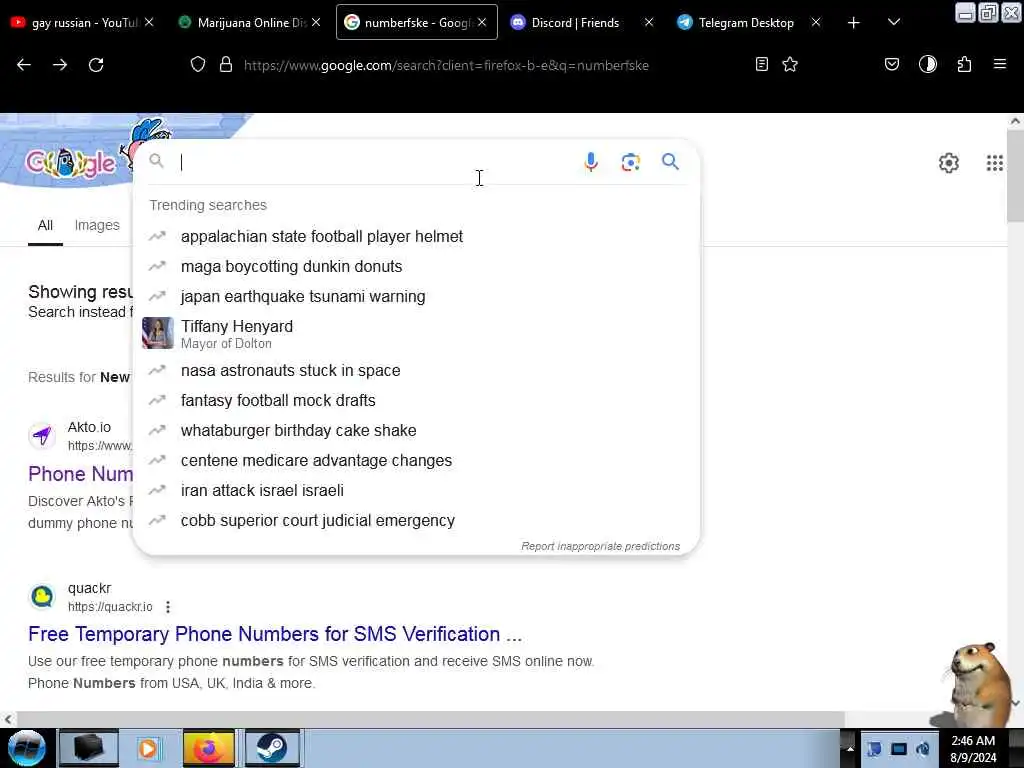Choose suggestion appalachian state football player helmet

point(416,236)
